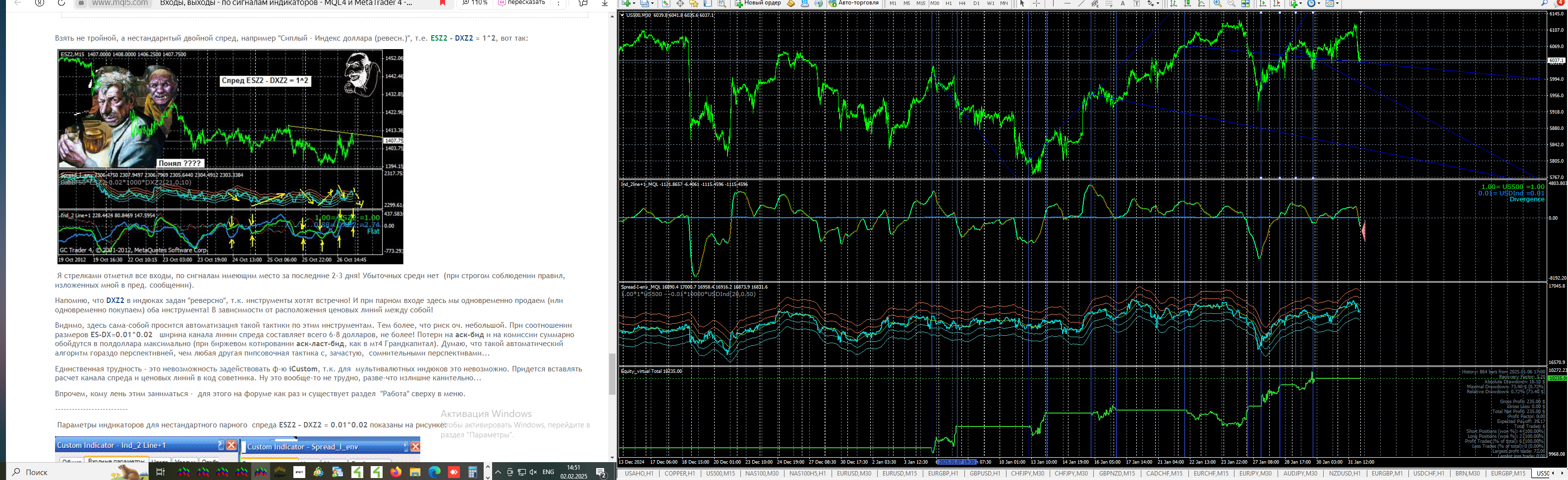Open the Periods clock icon
The width and height of the screenshot is (1568, 480).
click(1311, 3)
